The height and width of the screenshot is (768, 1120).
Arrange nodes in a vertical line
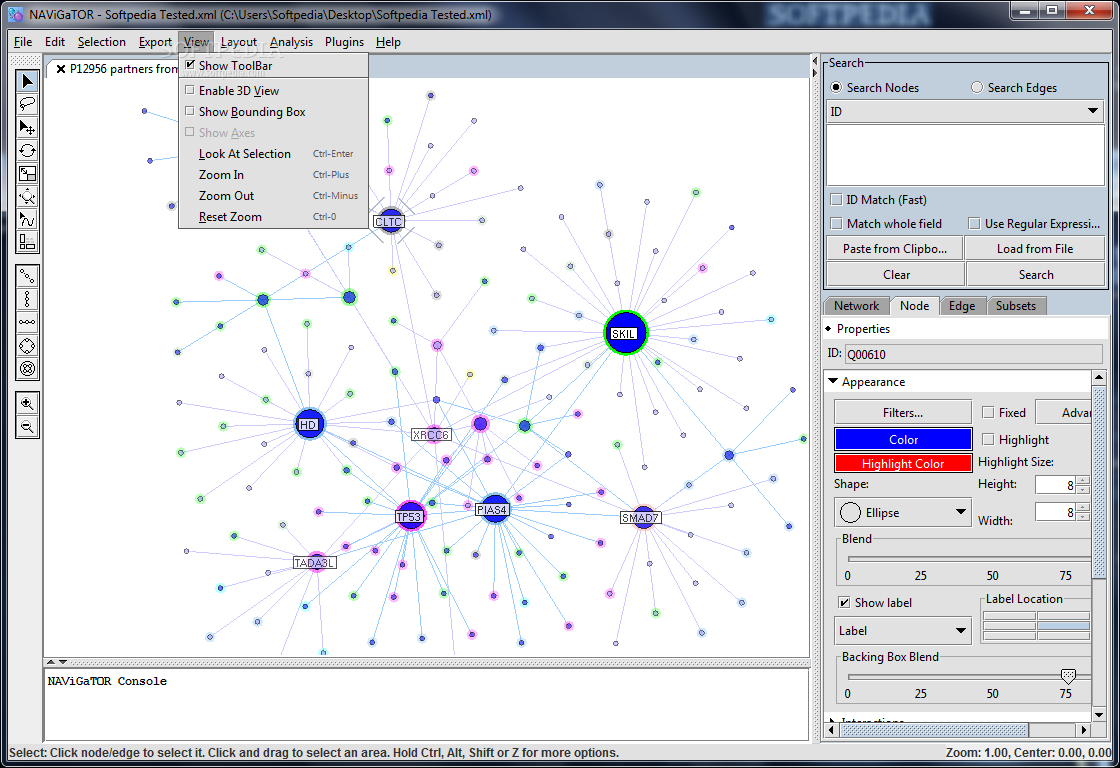point(27,299)
